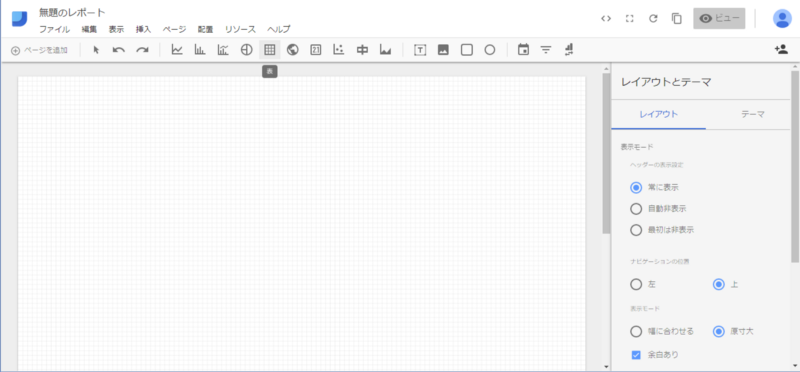Insert a bar chart
This screenshot has height=372, width=800.
tap(200, 50)
